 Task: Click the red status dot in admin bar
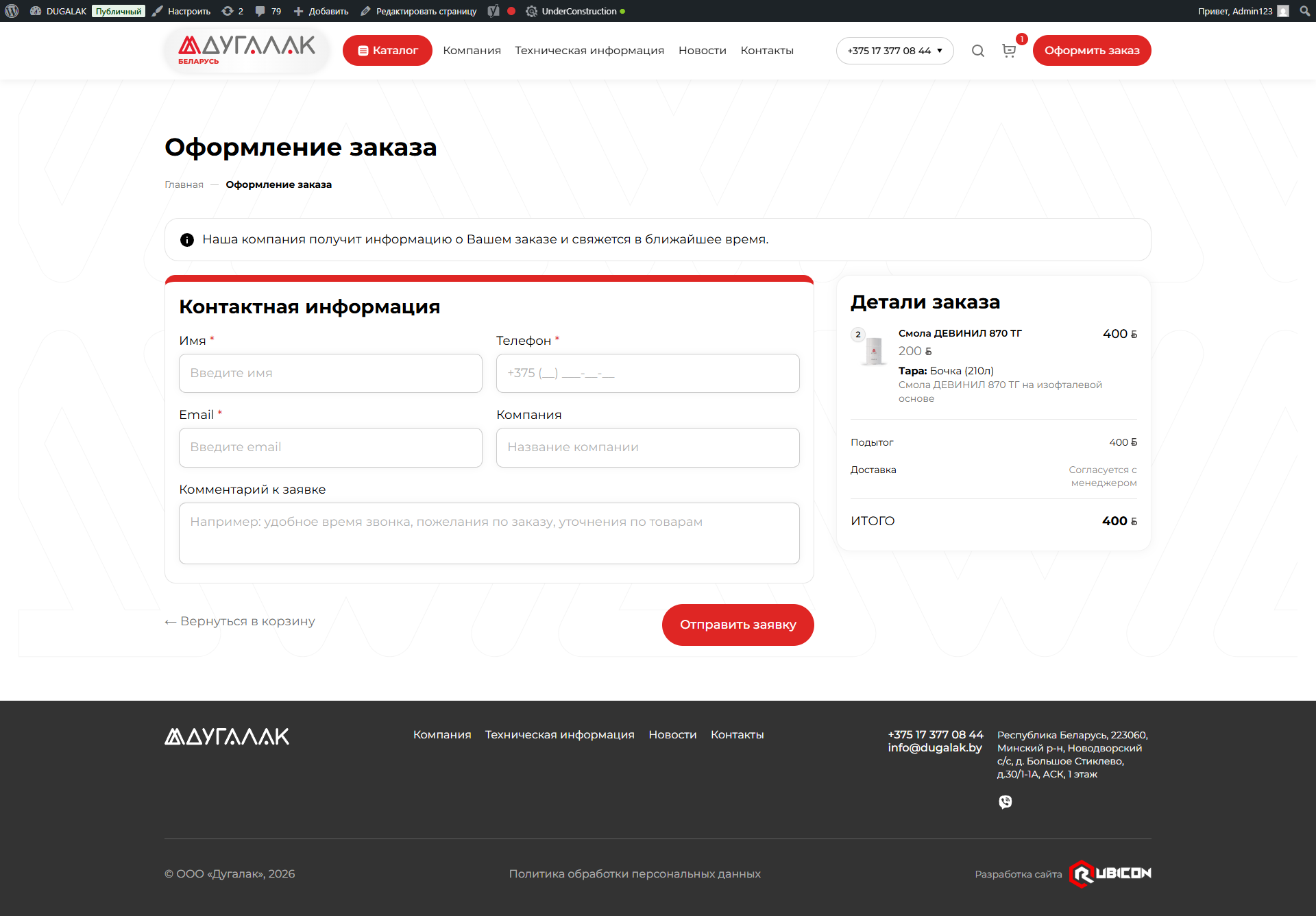[511, 11]
